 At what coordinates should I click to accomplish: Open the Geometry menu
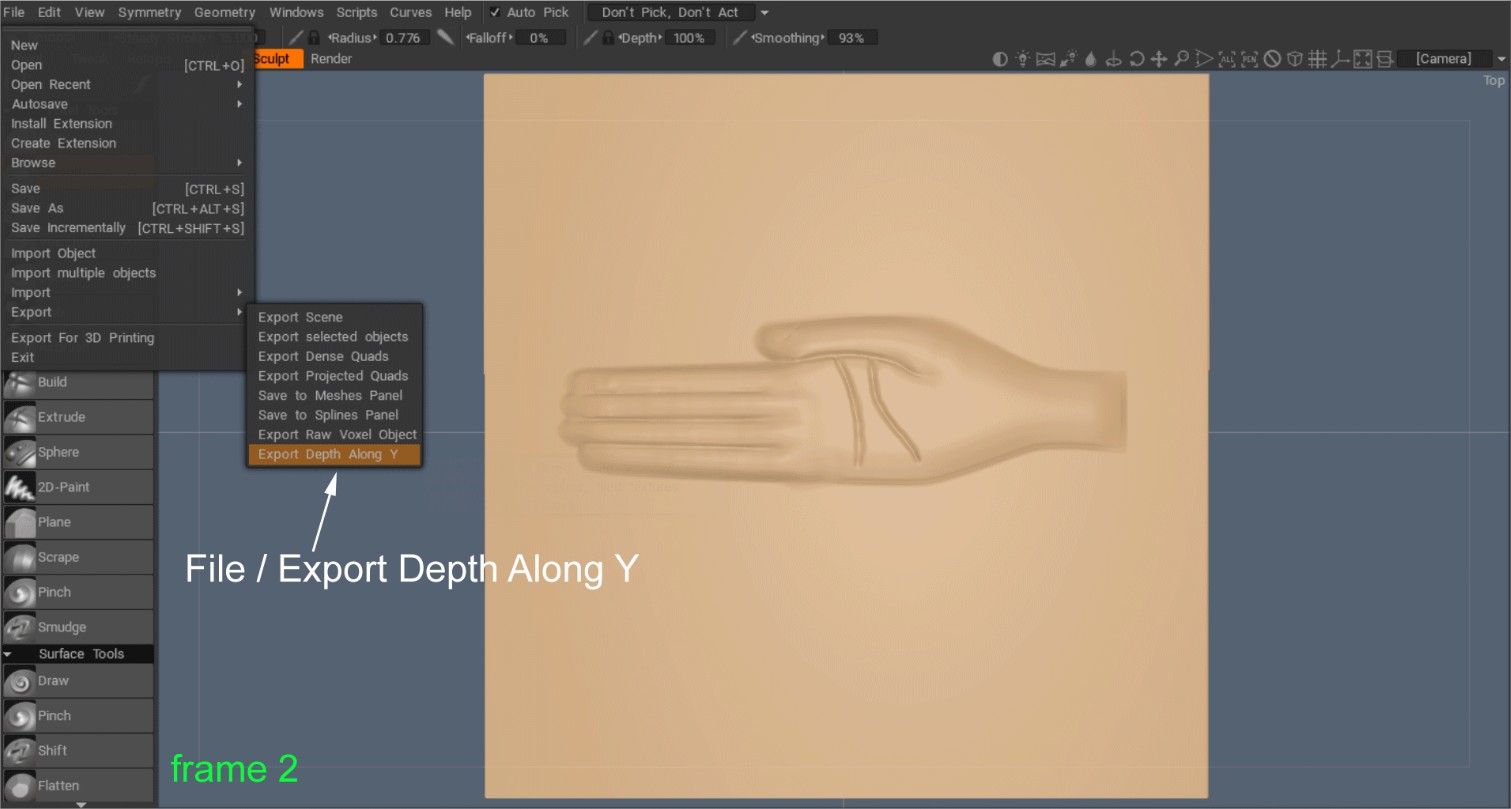pos(224,12)
